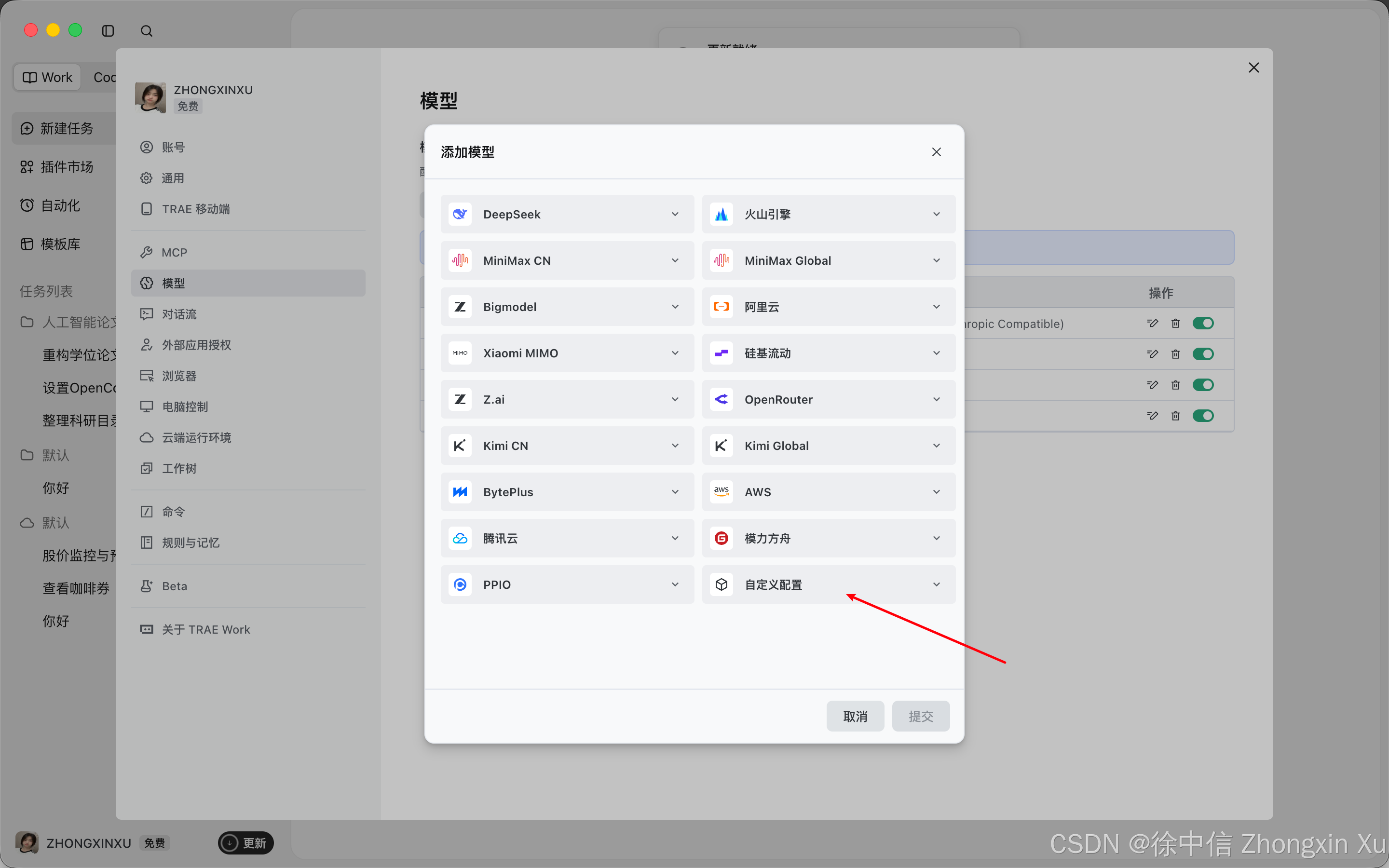1389x868 pixels.
Task: Close the 添加模型 dialog
Action: (936, 152)
